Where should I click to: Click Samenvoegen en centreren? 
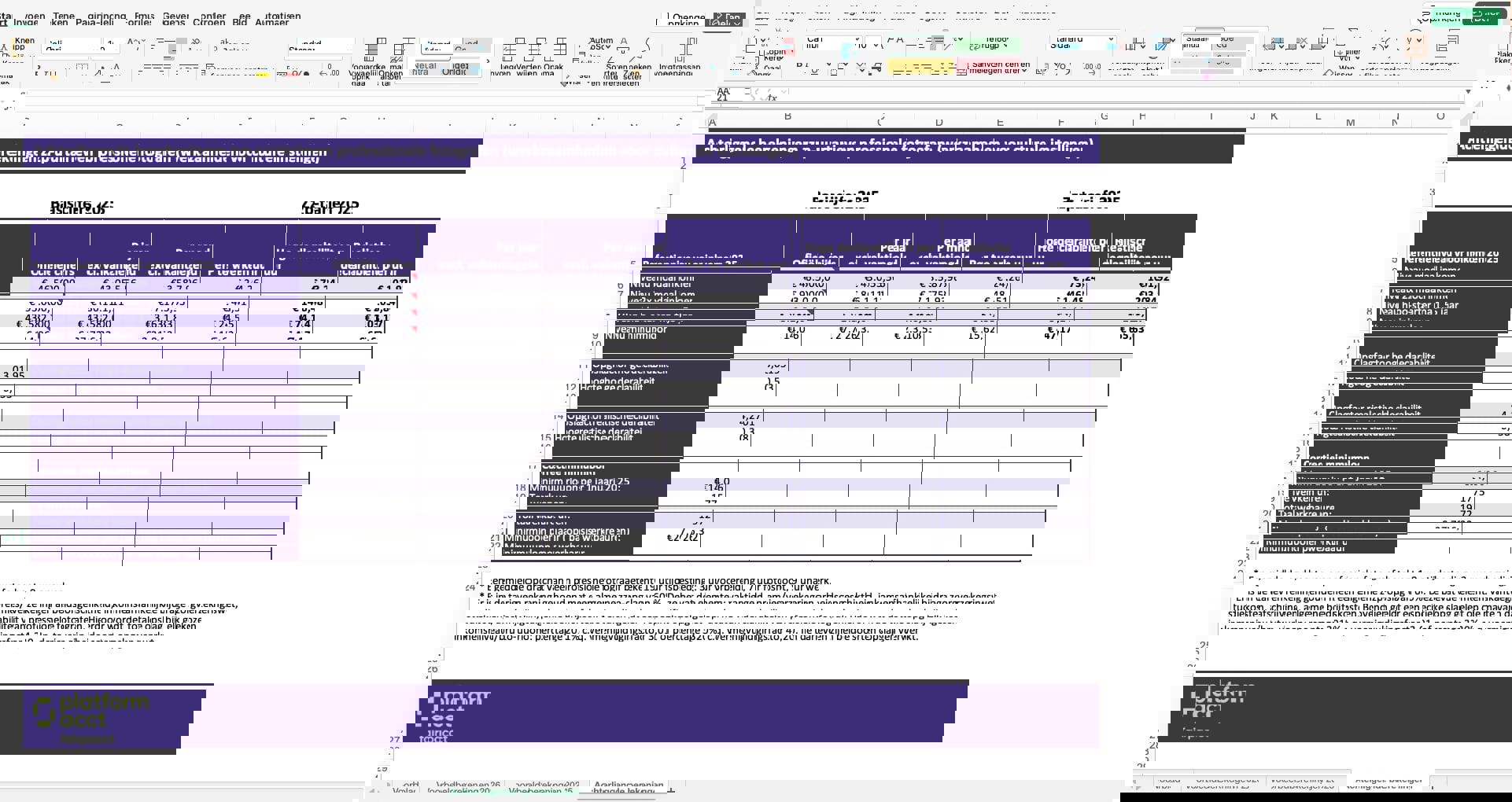(x=999, y=68)
